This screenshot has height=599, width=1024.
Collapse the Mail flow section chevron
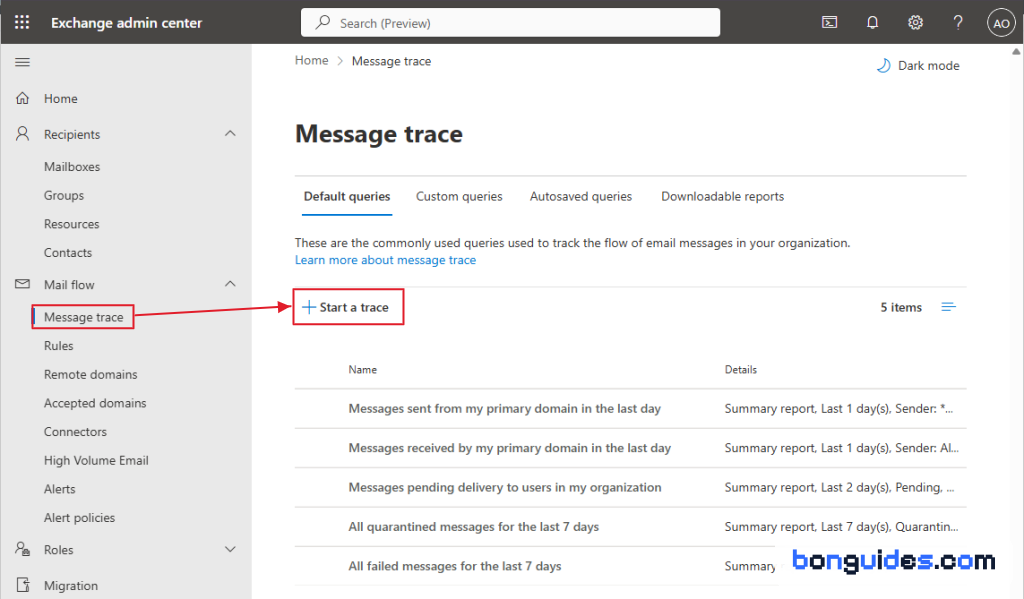[x=230, y=283]
